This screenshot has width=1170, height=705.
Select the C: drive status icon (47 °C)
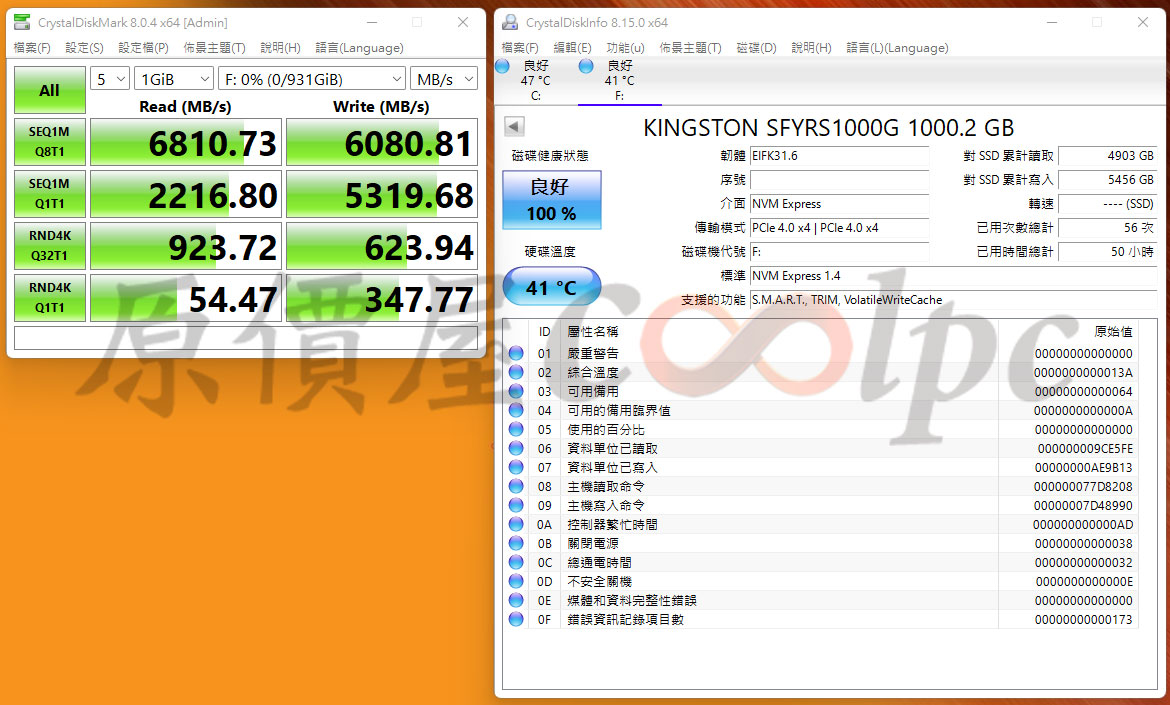pyautogui.click(x=503, y=66)
